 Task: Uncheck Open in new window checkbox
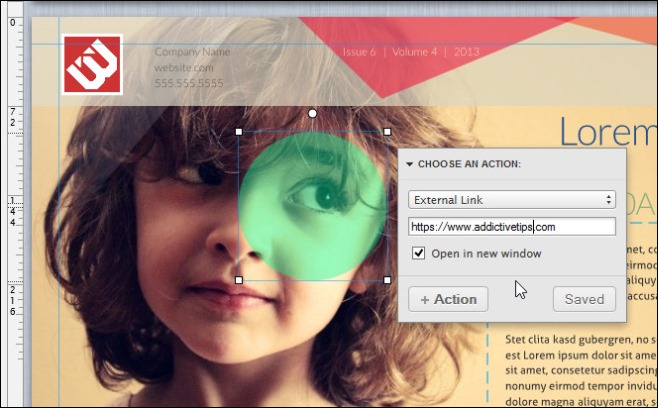click(418, 253)
